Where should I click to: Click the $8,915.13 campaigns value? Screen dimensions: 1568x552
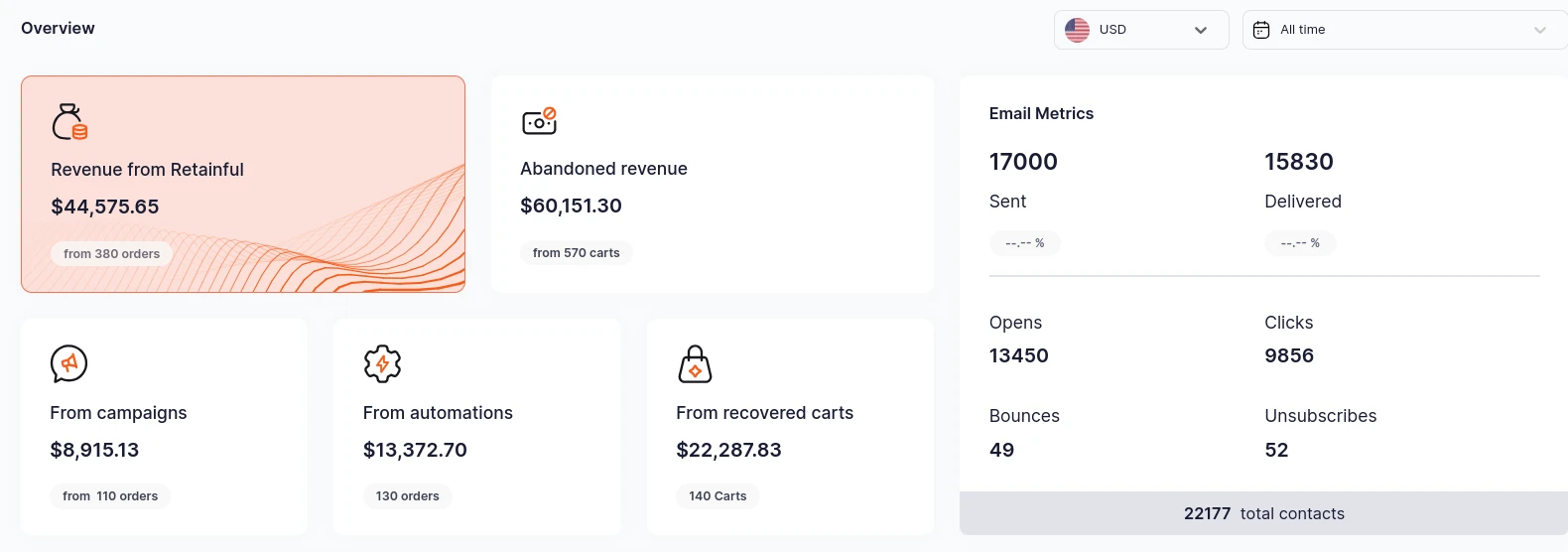[94, 450]
